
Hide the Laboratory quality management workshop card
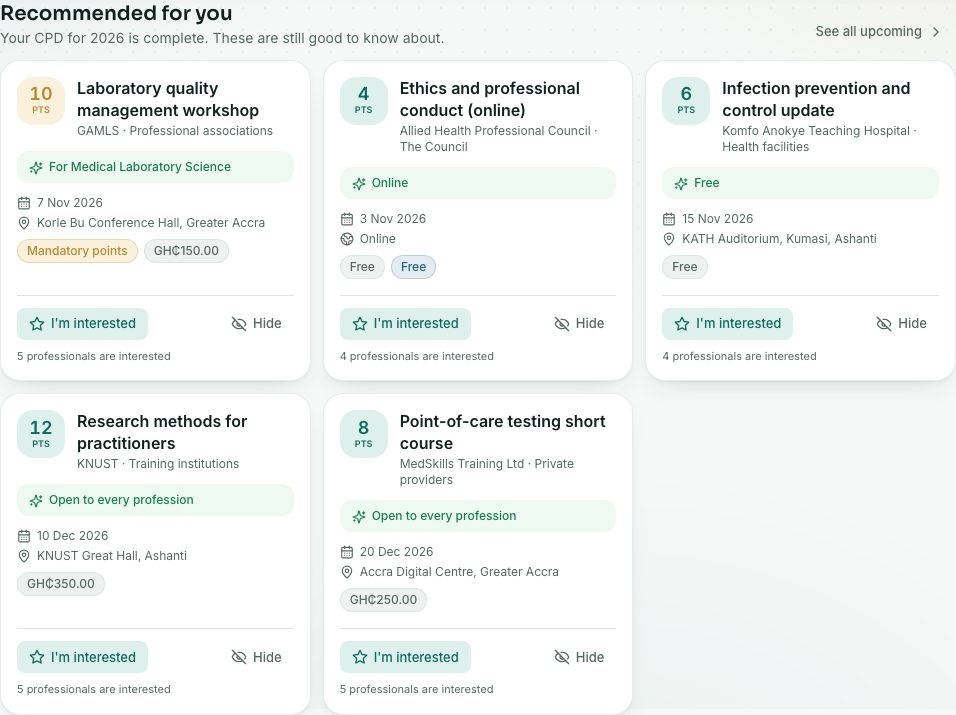(x=257, y=324)
